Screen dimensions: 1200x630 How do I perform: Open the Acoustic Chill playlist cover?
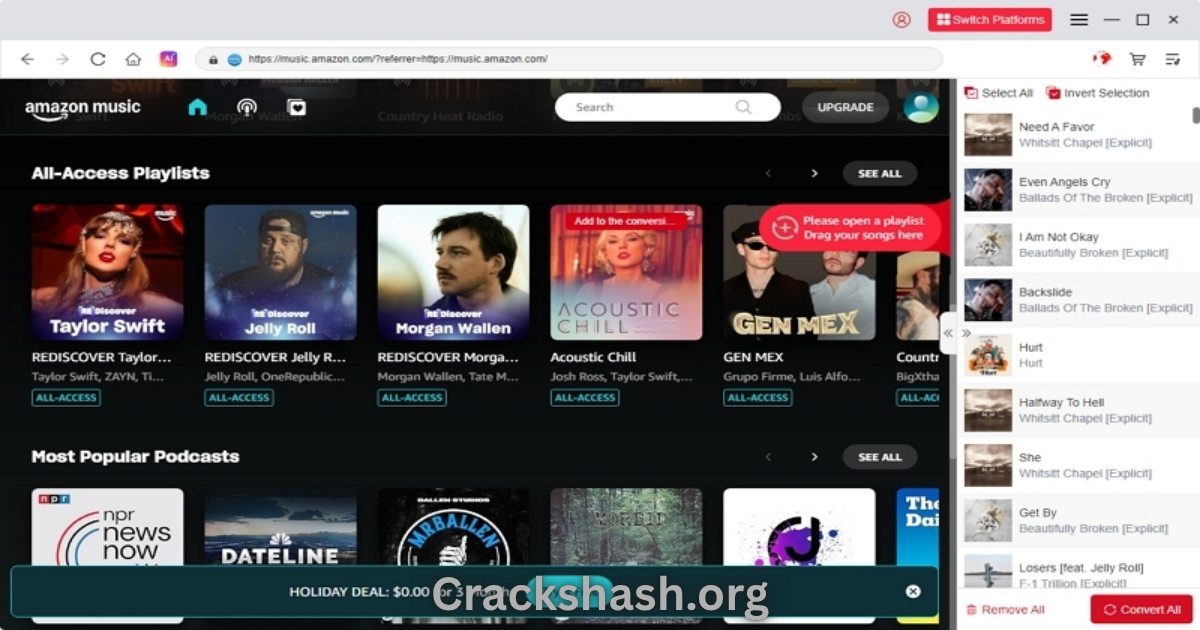(626, 272)
